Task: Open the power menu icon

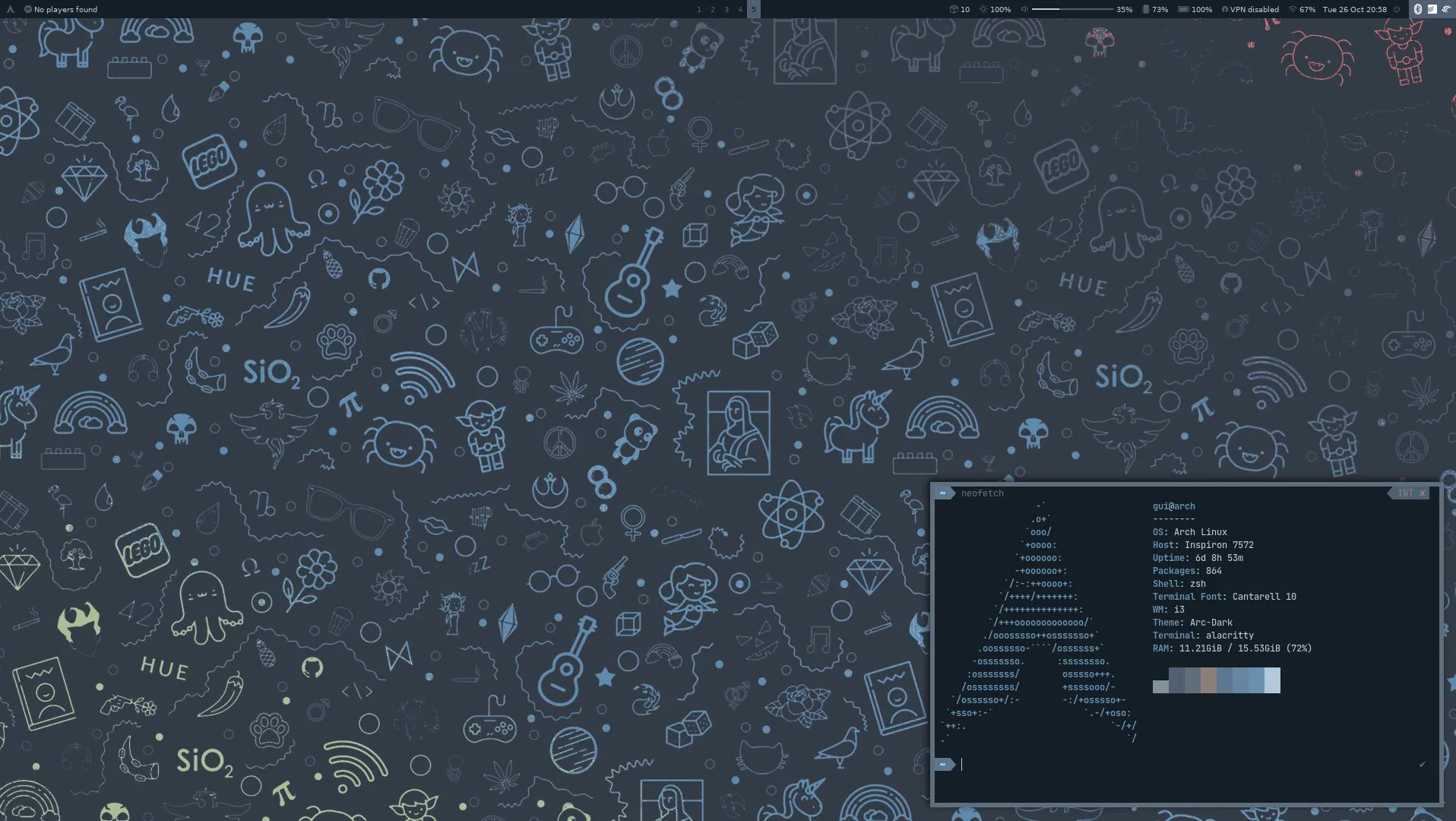Action: [1397, 9]
